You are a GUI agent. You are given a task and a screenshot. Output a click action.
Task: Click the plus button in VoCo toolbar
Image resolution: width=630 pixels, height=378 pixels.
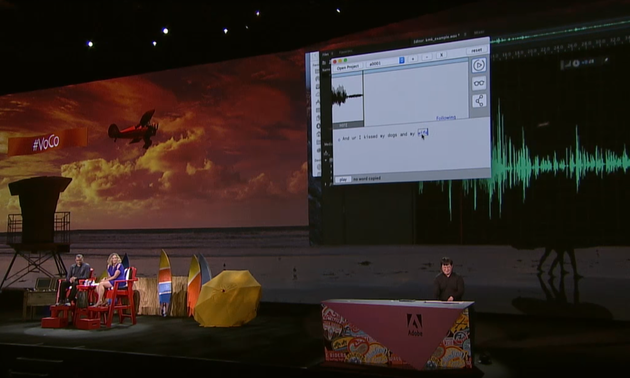tap(413, 59)
